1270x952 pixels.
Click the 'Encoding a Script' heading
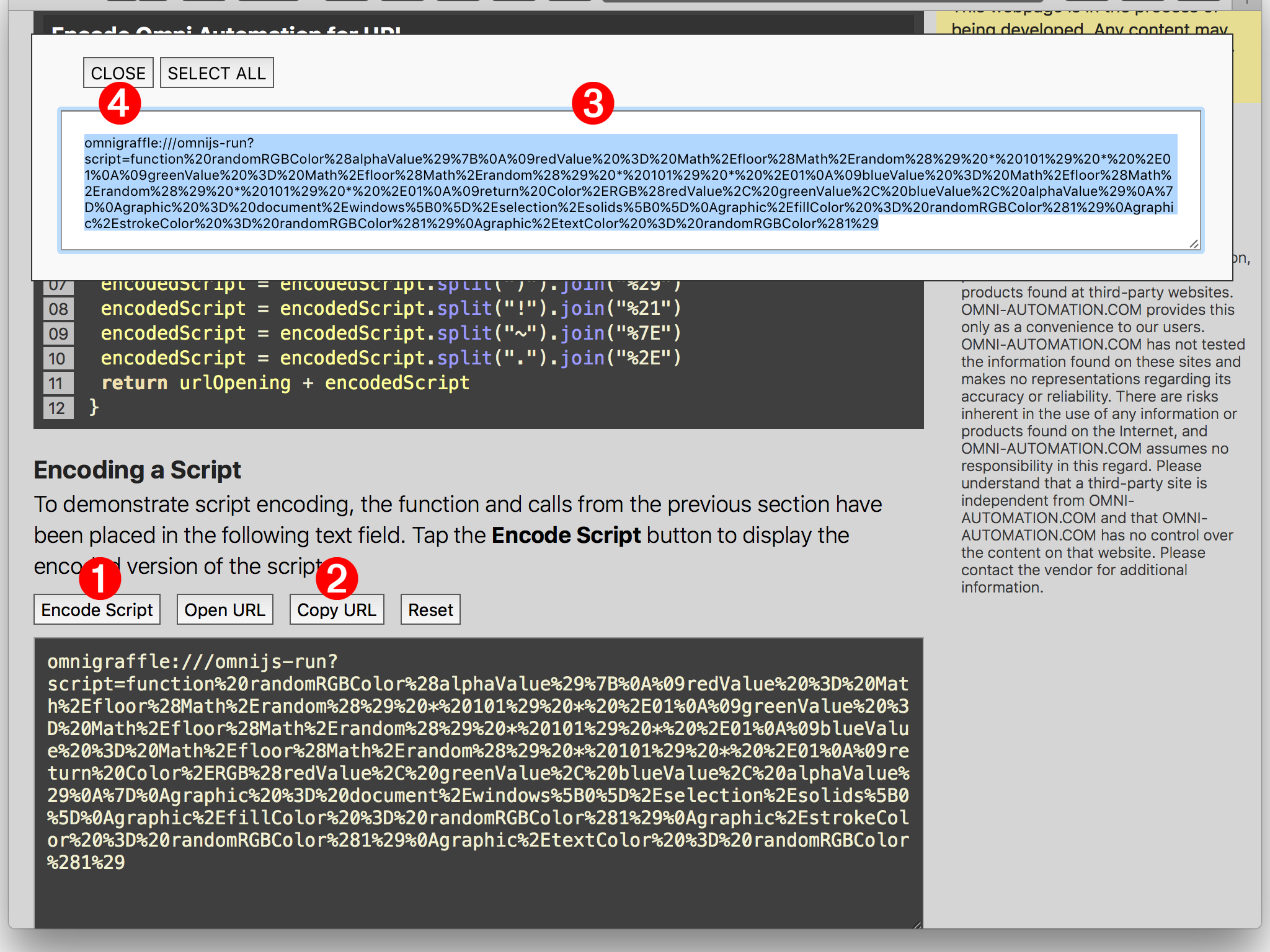pyautogui.click(x=137, y=470)
